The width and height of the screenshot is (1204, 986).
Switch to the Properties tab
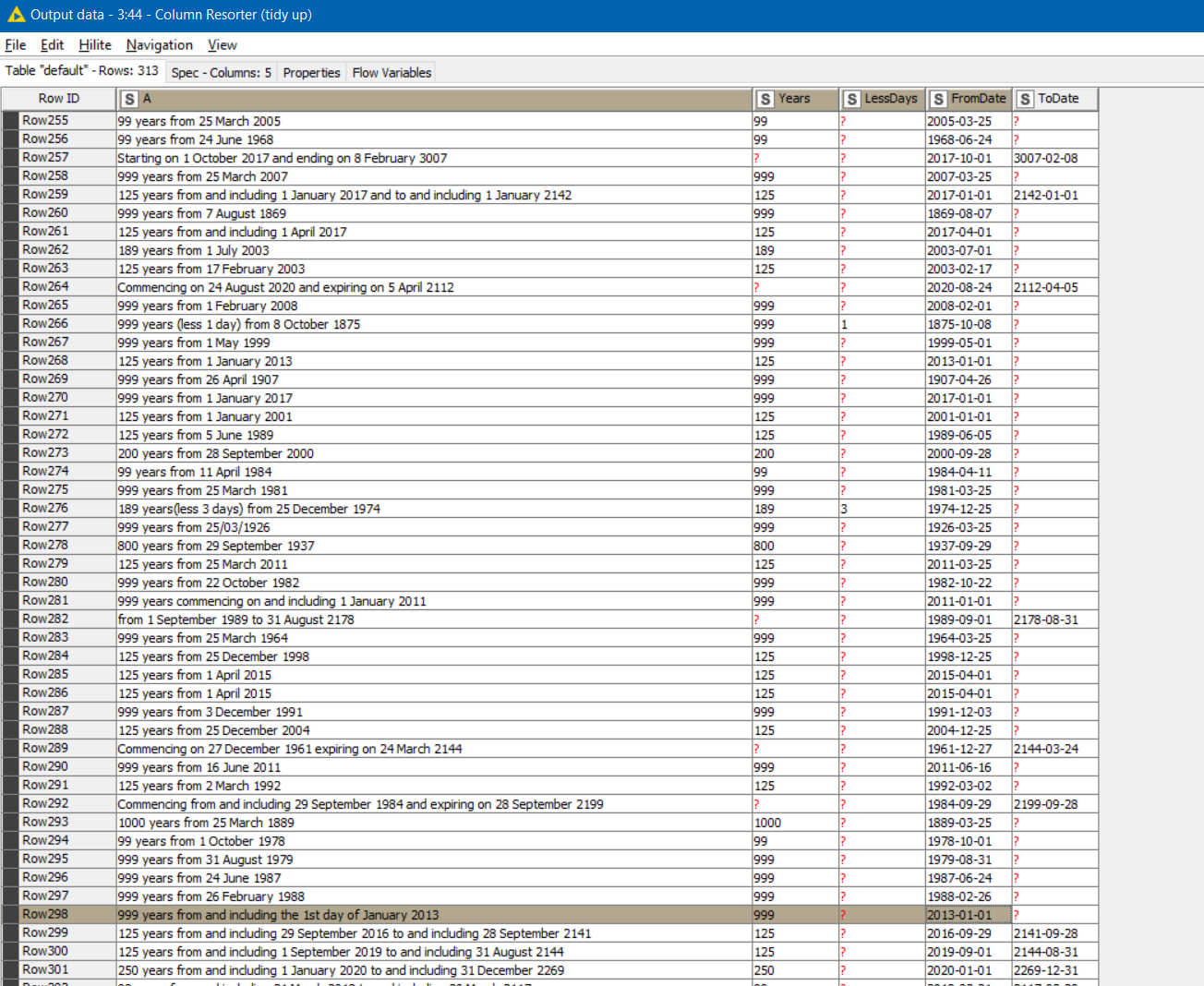coord(311,73)
